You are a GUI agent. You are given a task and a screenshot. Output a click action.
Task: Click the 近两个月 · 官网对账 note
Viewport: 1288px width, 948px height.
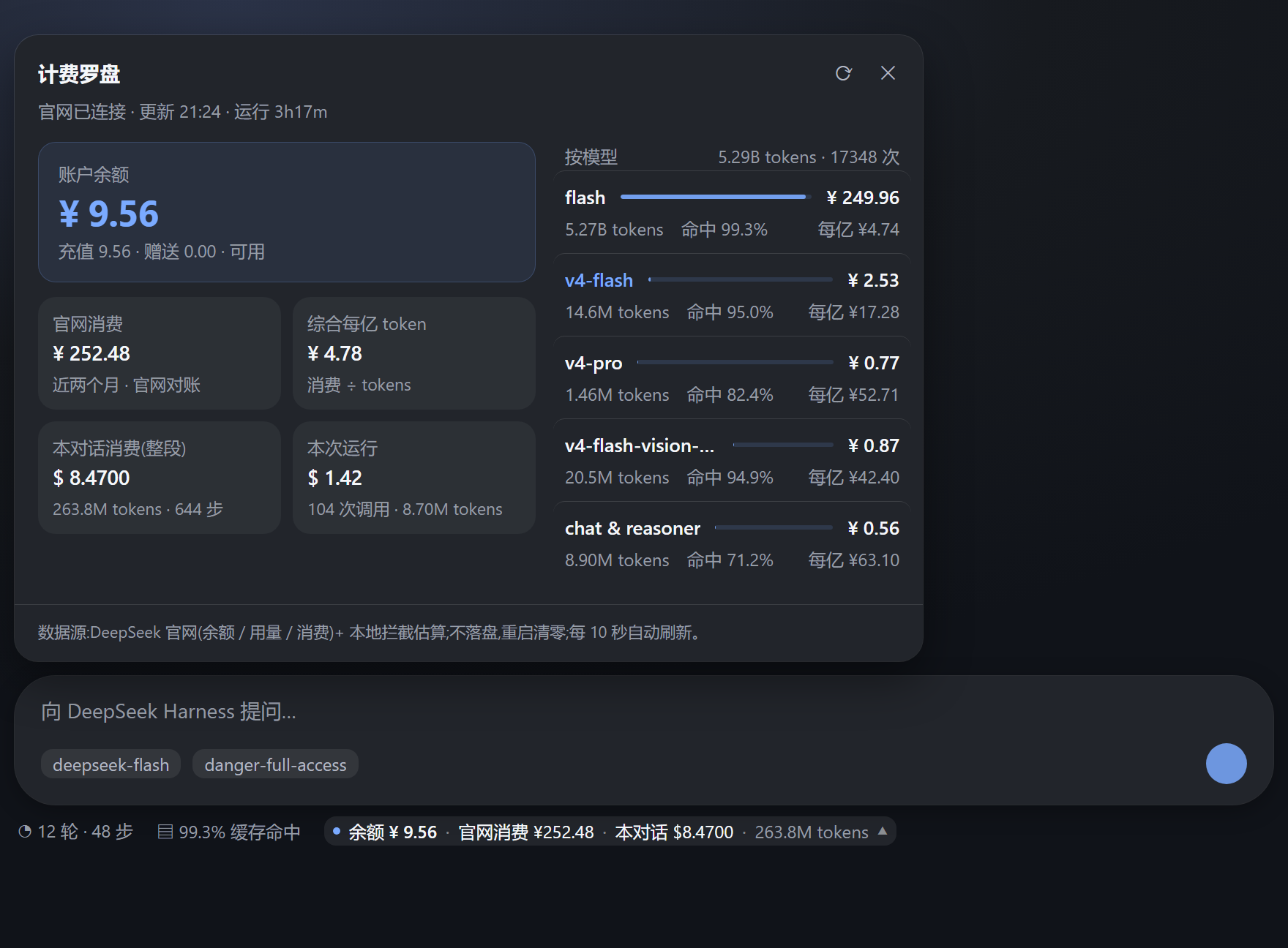pyautogui.click(x=127, y=385)
